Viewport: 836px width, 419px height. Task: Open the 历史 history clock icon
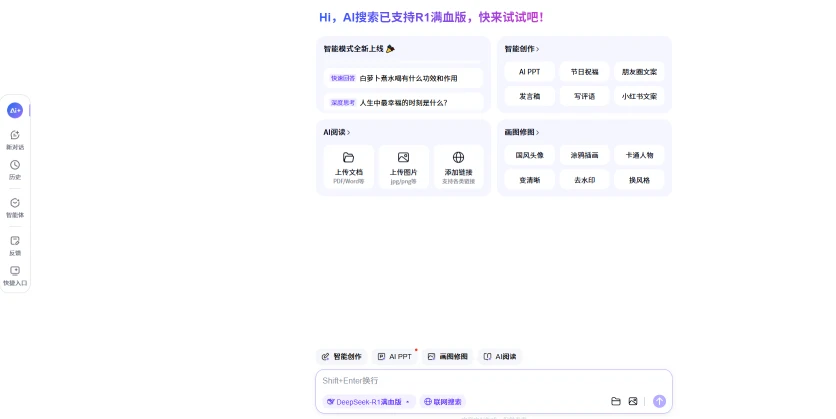15,165
